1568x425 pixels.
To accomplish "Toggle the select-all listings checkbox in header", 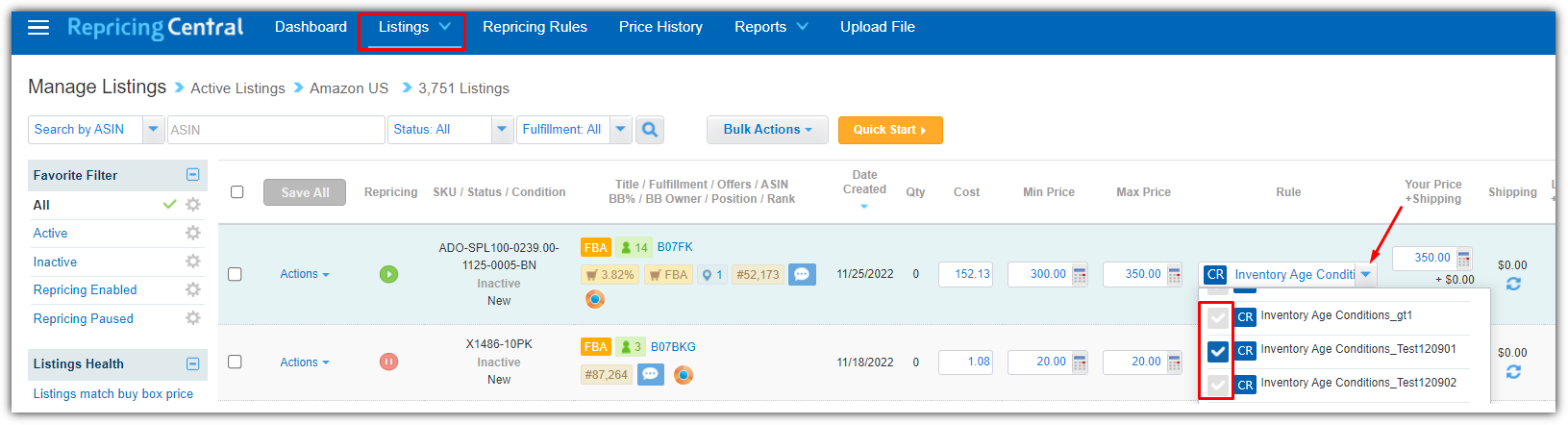I will coord(236,192).
